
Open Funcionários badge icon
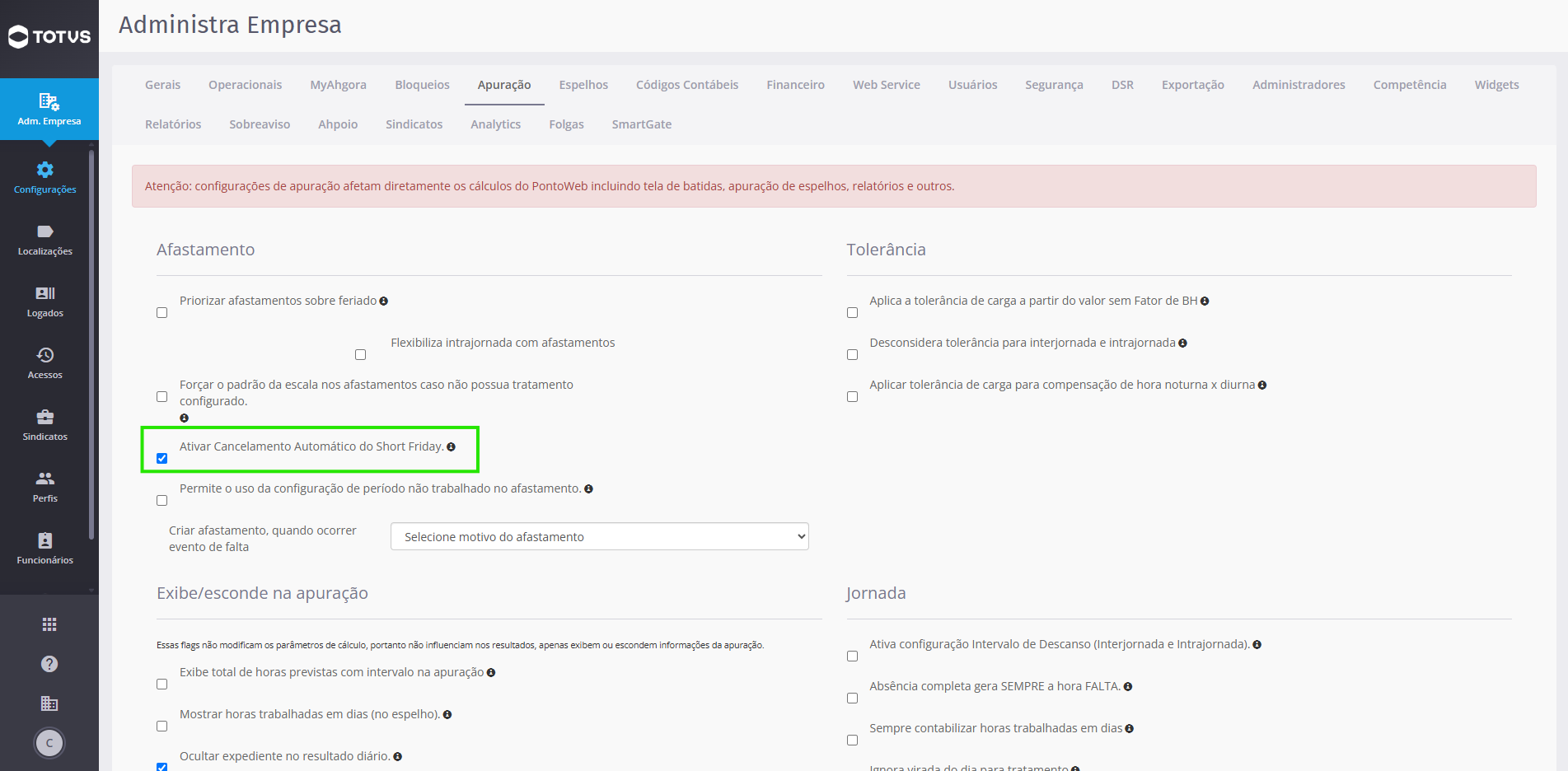pyautogui.click(x=45, y=540)
